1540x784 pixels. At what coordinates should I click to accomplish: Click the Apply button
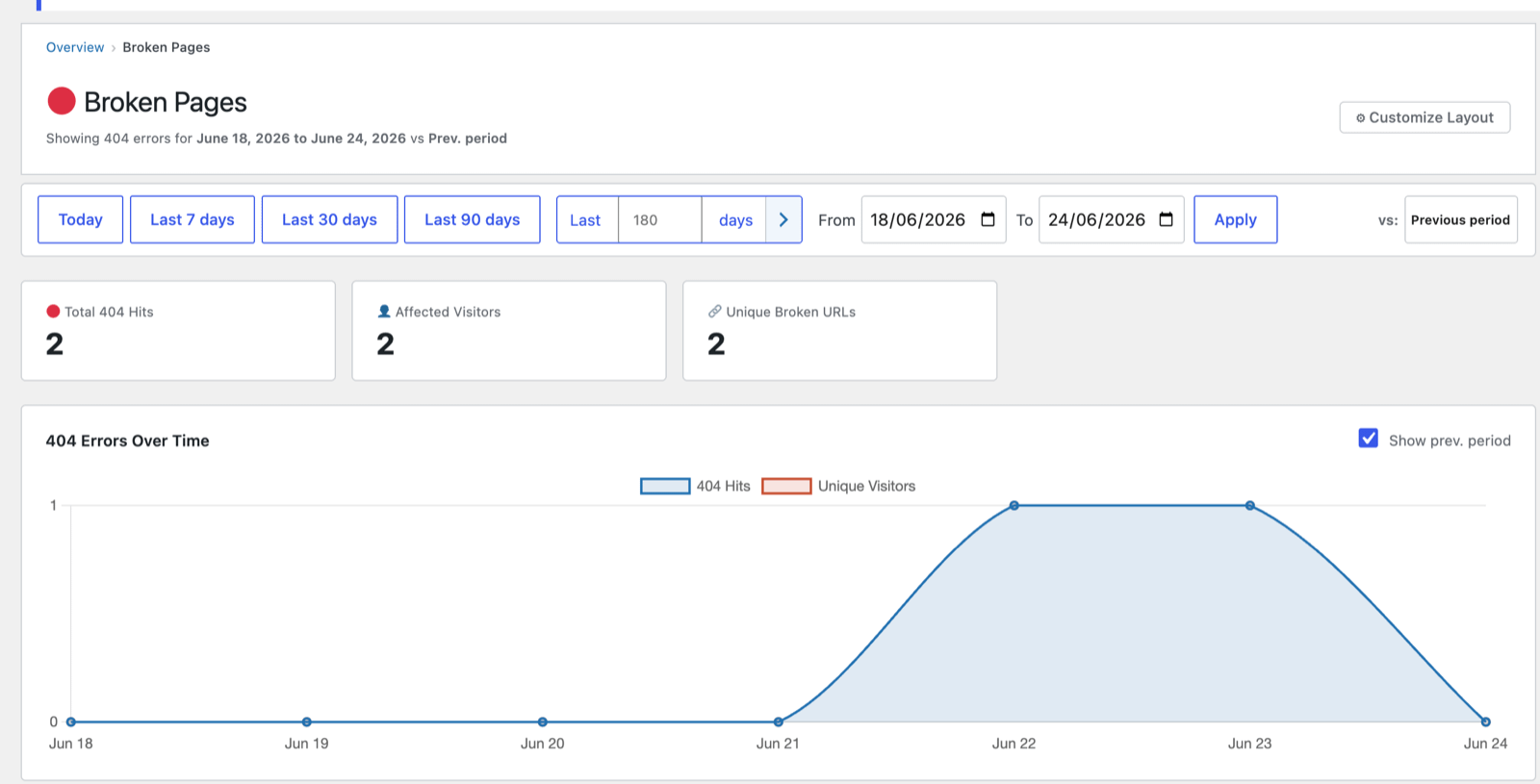[1236, 219]
